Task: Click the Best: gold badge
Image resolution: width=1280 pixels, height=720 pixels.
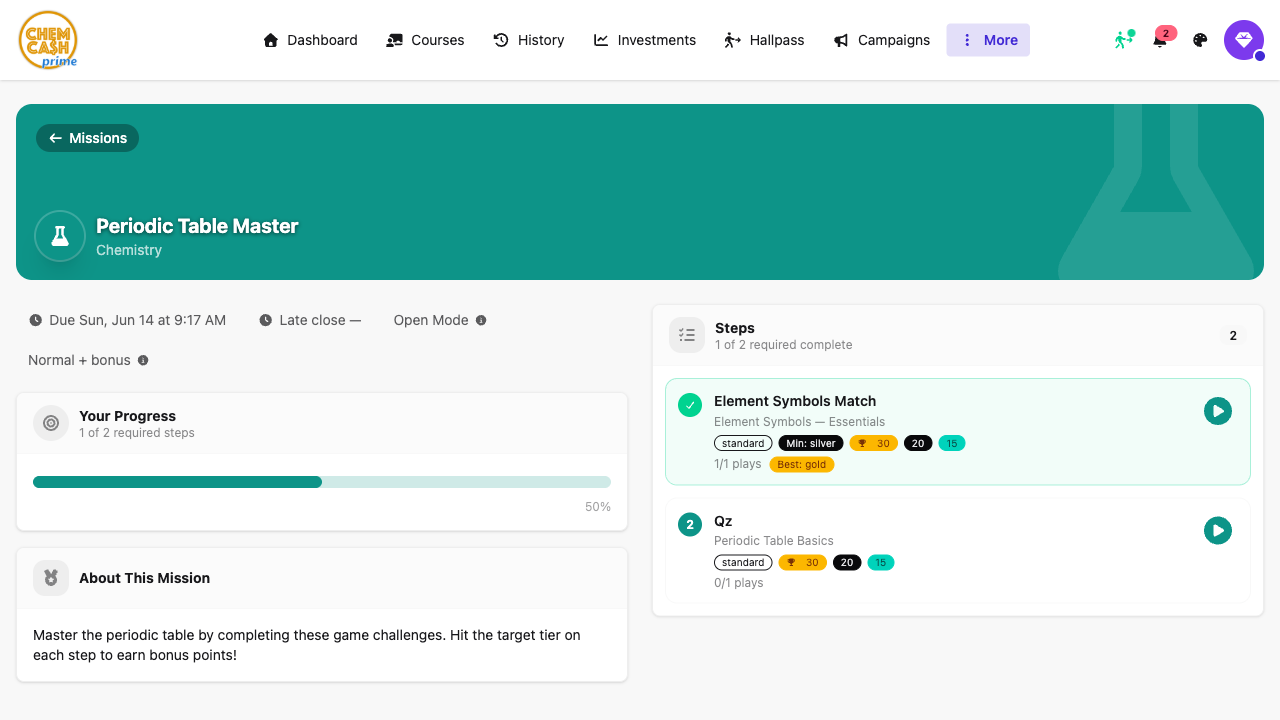Action: [802, 464]
